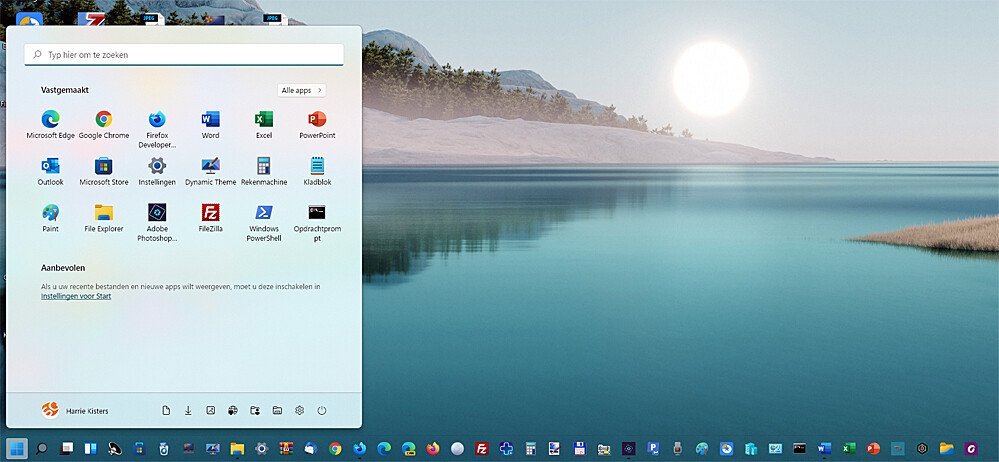Open personal folder icon in Start footer

coord(255,410)
